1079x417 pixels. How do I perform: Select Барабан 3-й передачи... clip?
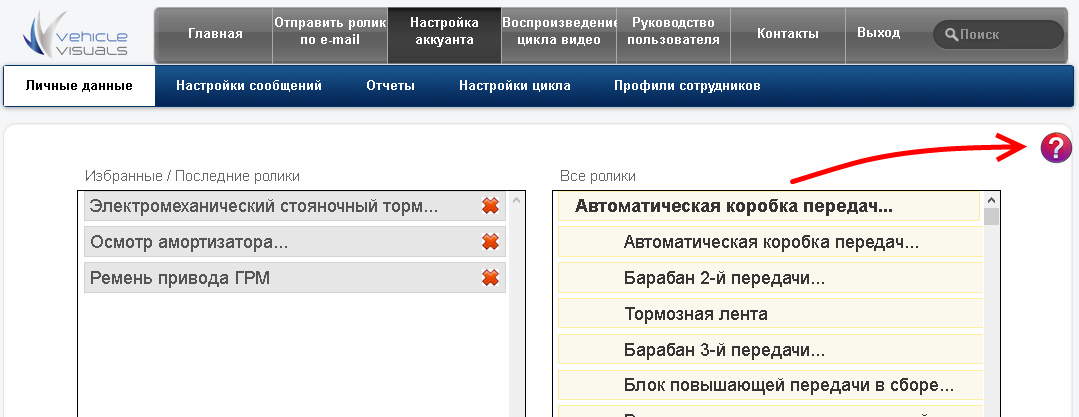click(x=770, y=350)
